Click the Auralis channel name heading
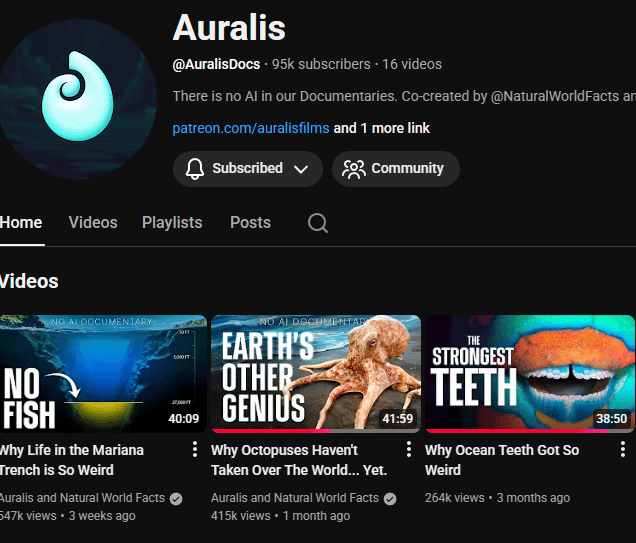This screenshot has height=543, width=636. coord(229,28)
